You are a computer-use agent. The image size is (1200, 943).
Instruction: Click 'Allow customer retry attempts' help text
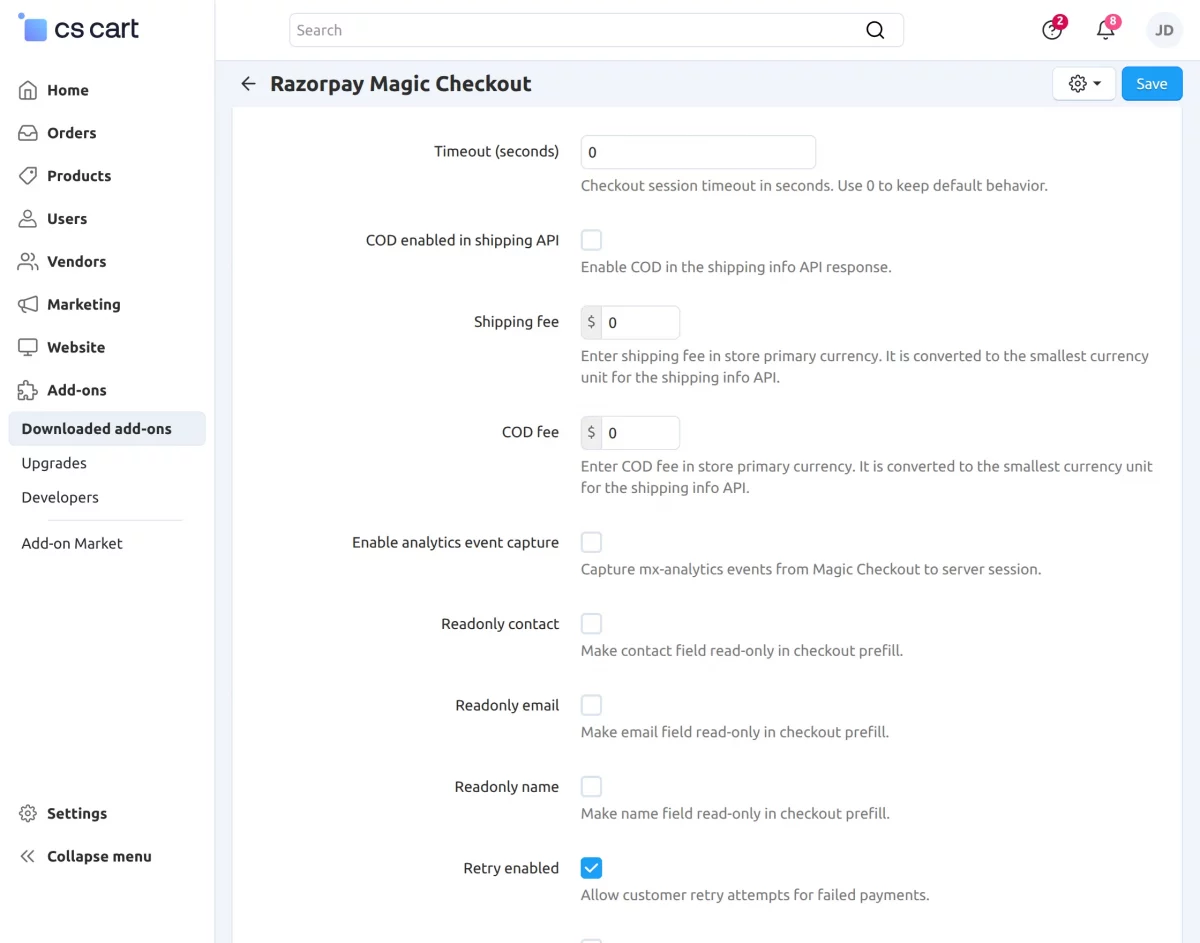[755, 895]
